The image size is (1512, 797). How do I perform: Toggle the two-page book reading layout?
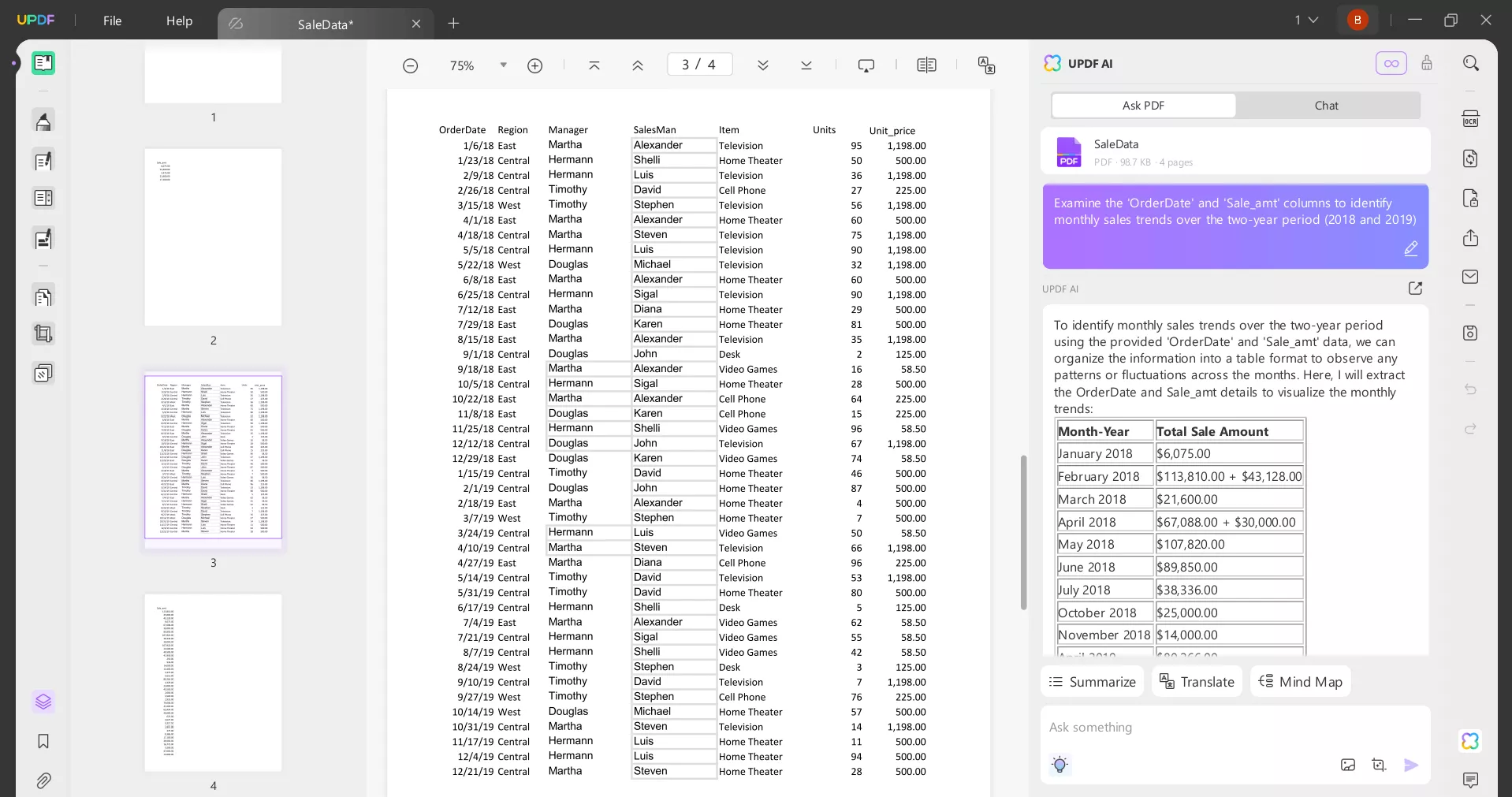926,65
